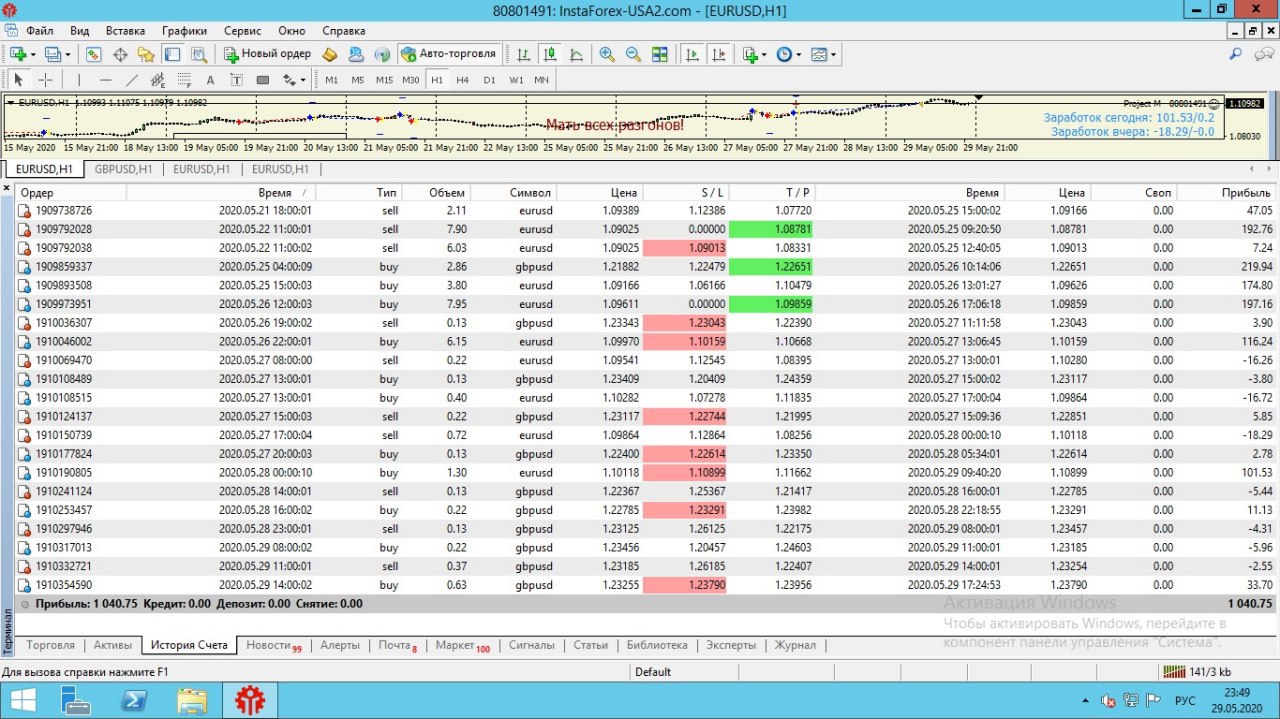Toggle the Terminal panel toolbar icon
The height and width of the screenshot is (719, 1280).
[x=172, y=54]
